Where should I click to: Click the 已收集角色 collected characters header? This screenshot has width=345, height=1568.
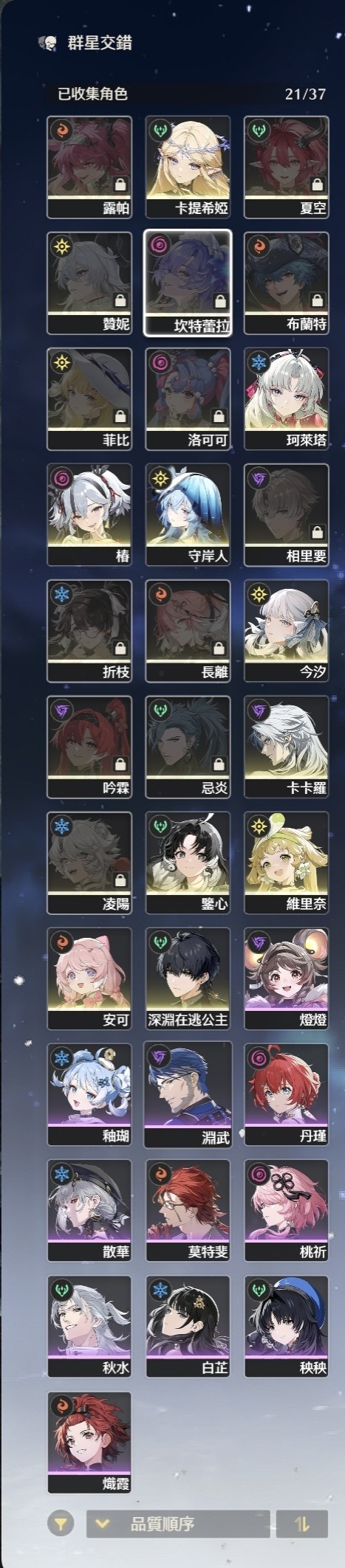[93, 94]
